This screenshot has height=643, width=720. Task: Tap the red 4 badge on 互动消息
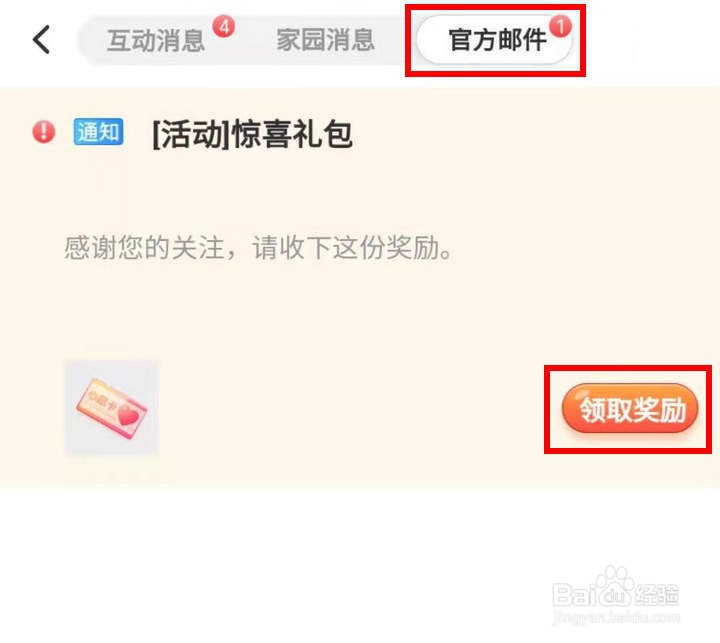pos(224,27)
